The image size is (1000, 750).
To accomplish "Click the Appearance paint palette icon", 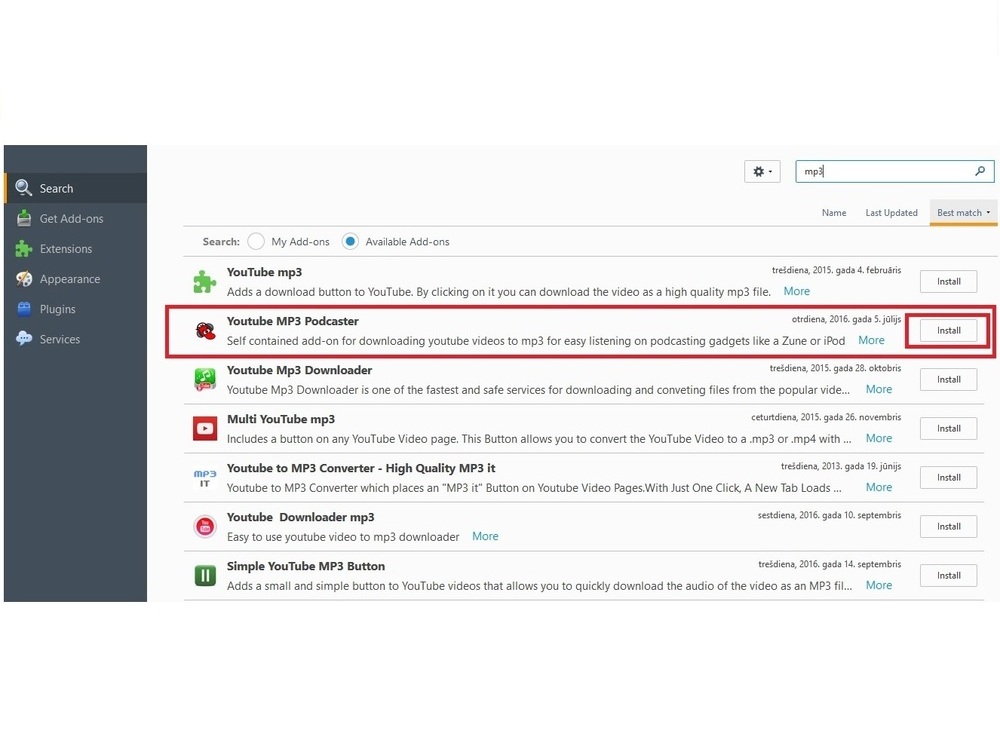I will 24,279.
